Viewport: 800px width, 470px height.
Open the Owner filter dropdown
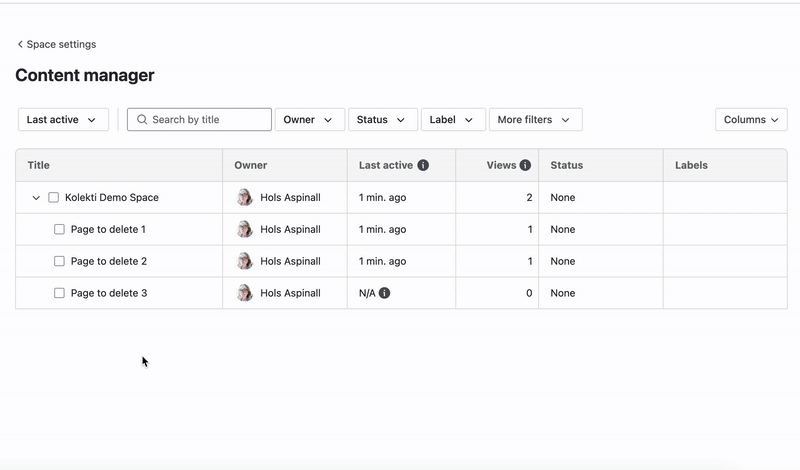(x=310, y=119)
